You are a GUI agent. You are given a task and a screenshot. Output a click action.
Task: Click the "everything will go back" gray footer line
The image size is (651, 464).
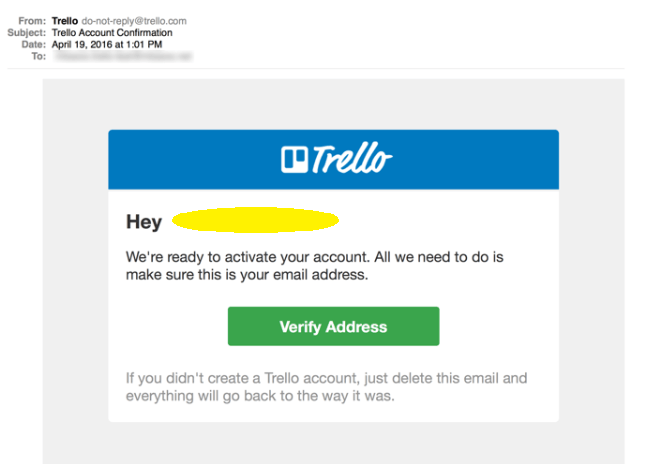pos(260,396)
